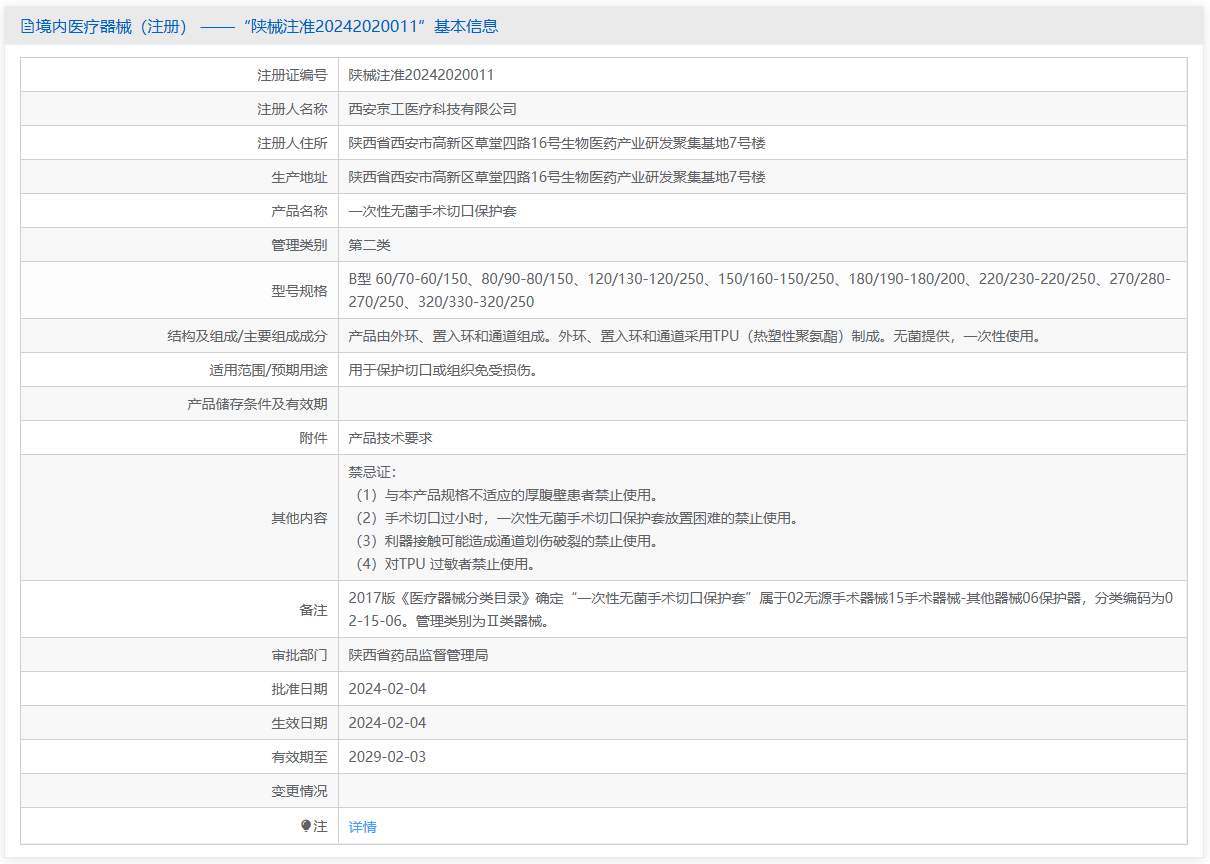
Task: Click the 产品储存条件及有效期 label
Action: [257, 404]
